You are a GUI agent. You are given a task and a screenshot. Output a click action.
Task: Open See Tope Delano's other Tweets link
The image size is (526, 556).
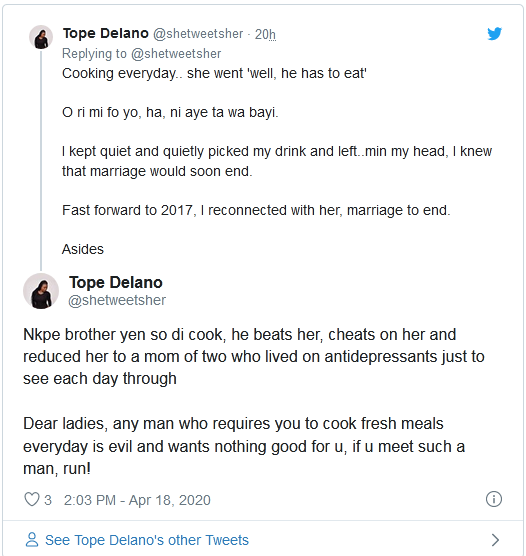click(x=147, y=540)
